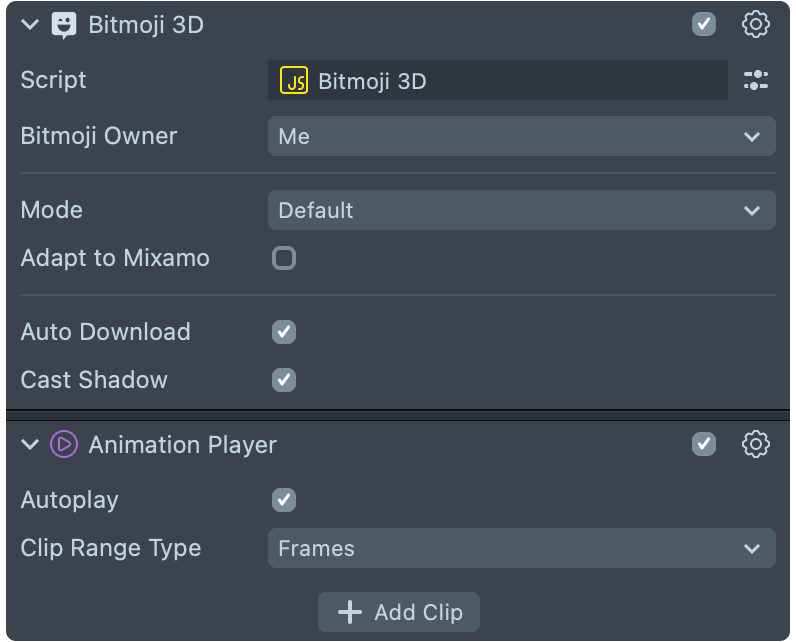Collapse the Bitmoji 3D section chevron
796x642 pixels.
[30, 25]
